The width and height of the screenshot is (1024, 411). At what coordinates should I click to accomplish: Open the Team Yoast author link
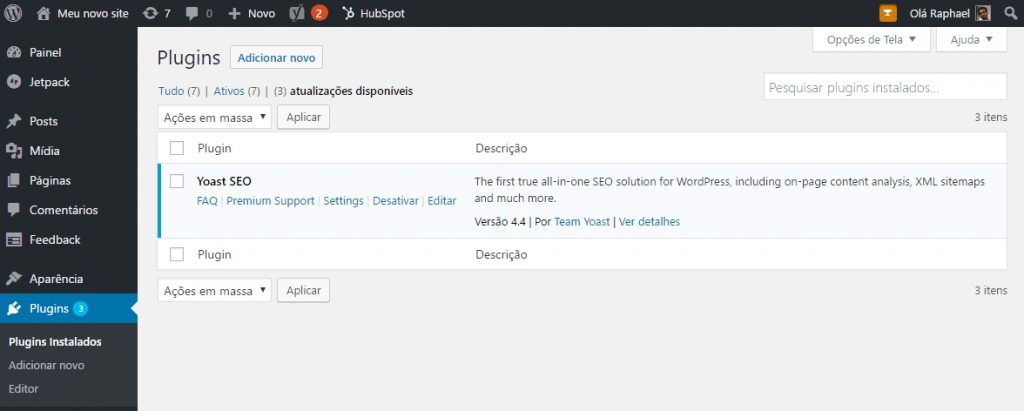point(582,222)
